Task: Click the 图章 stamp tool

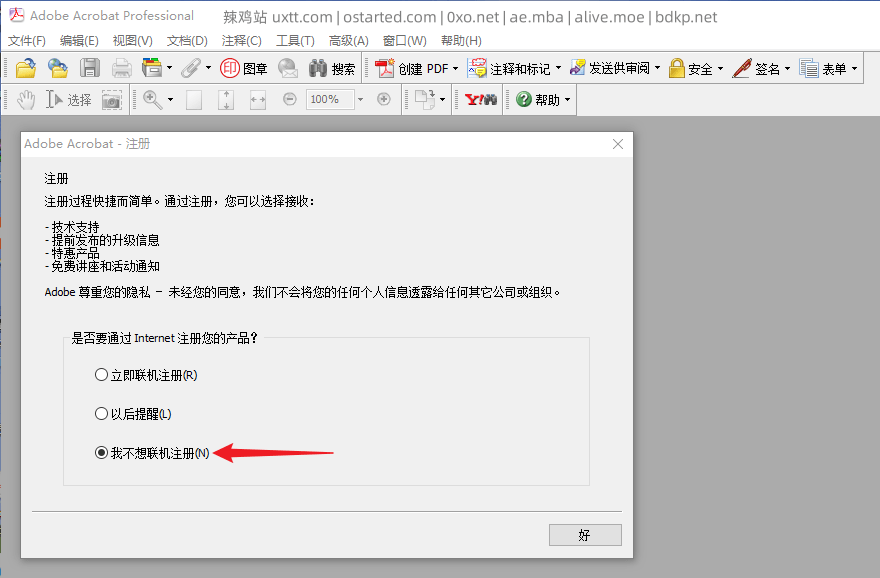Action: (244, 68)
